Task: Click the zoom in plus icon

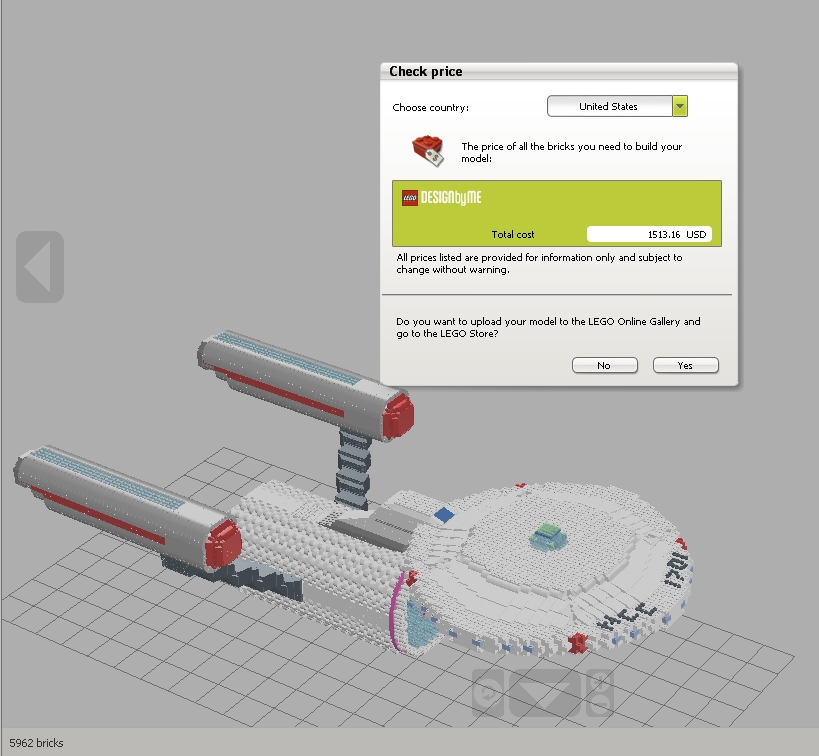Action: point(600,680)
